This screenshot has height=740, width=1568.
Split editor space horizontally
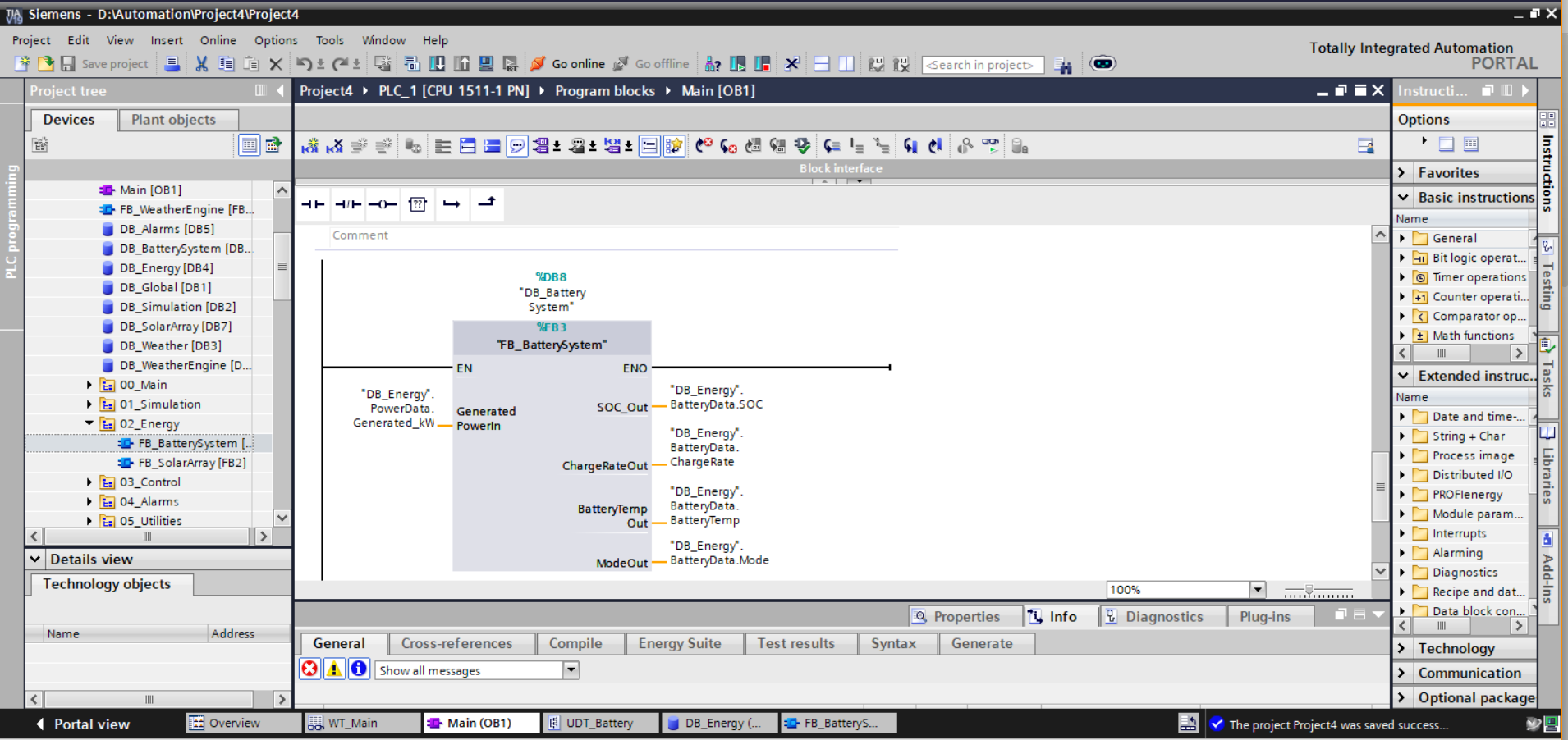pyautogui.click(x=822, y=64)
